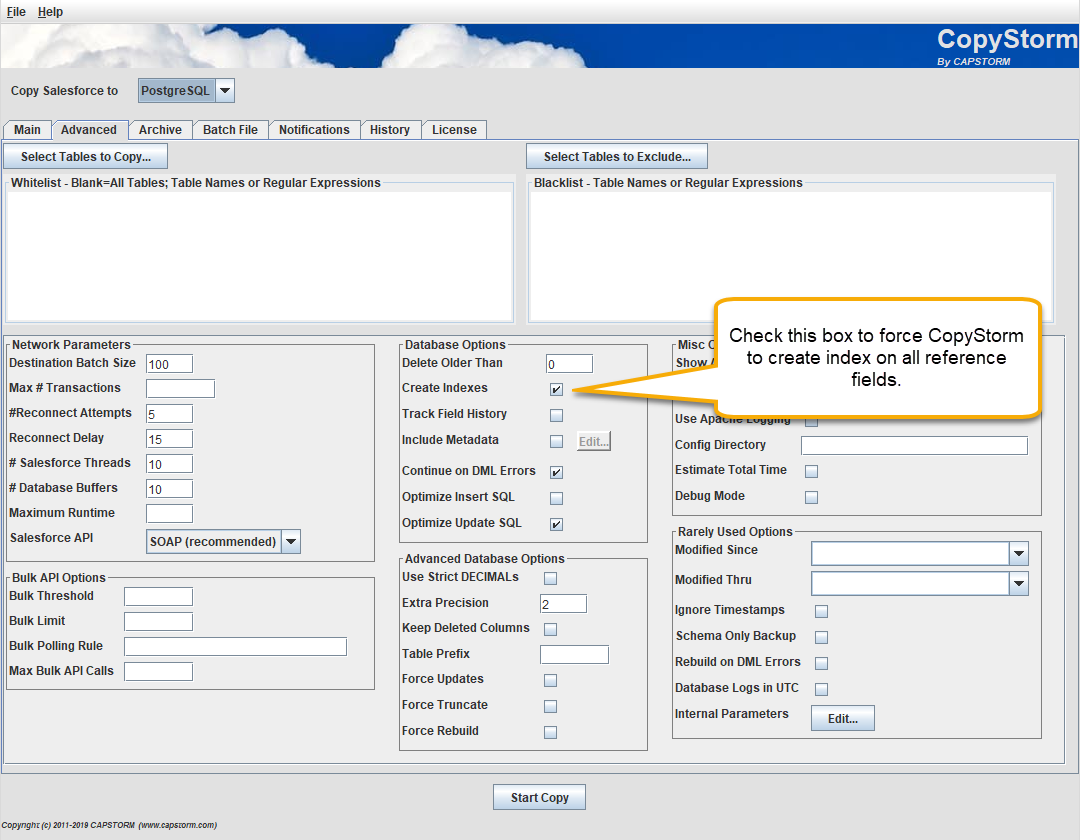Check the Force Rebuild checkbox

[x=550, y=732]
